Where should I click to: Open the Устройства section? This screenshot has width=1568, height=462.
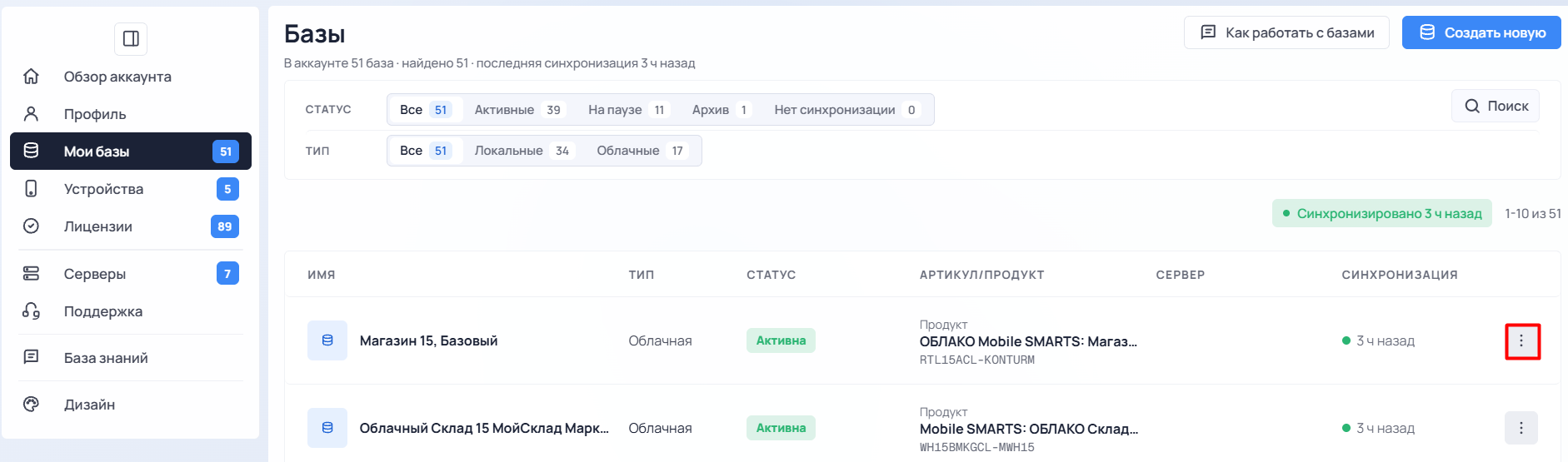pyautogui.click(x=131, y=189)
